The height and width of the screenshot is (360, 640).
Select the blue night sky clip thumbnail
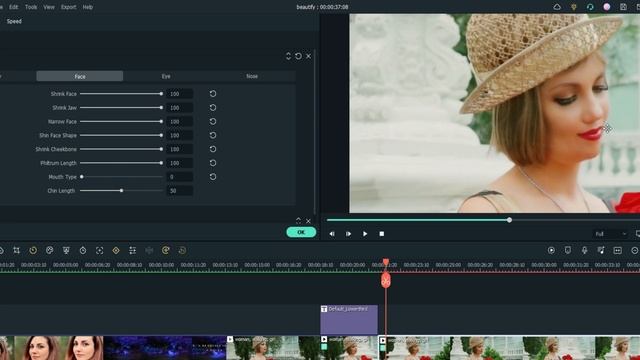164,348
